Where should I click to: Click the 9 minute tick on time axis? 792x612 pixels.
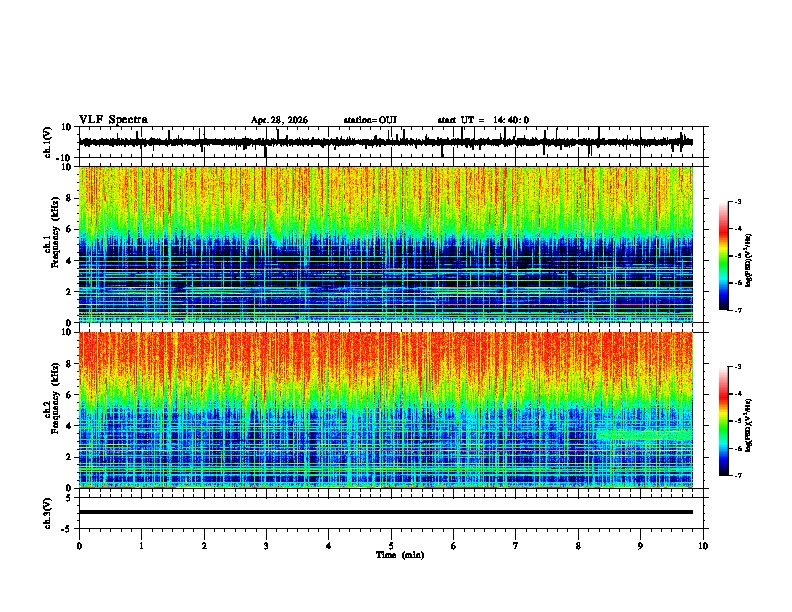point(640,546)
